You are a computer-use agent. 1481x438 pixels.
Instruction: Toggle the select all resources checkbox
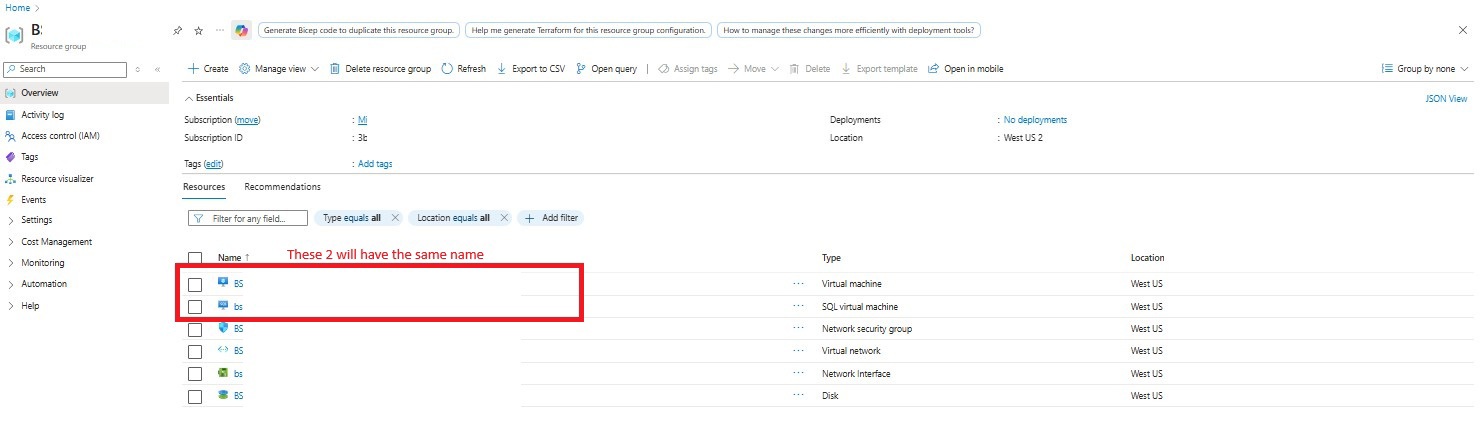[195, 258]
